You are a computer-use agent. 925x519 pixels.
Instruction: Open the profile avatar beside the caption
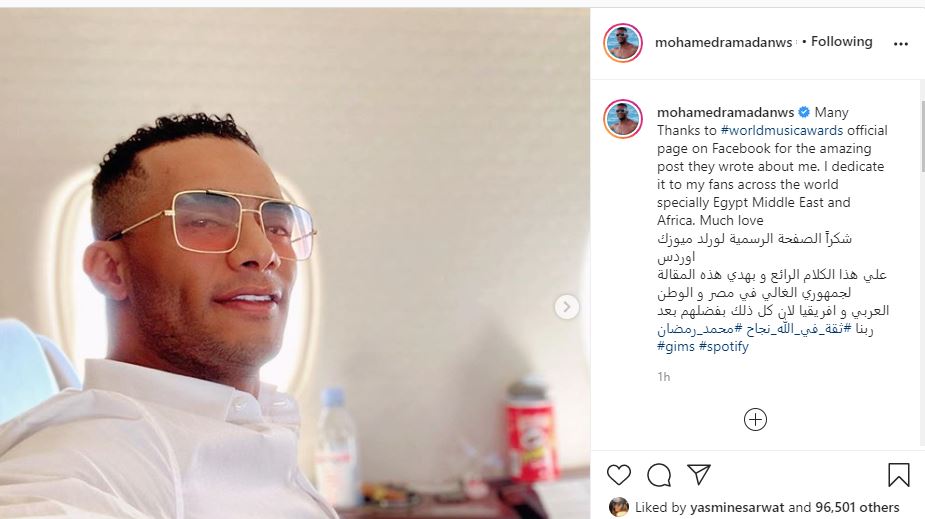[622, 119]
